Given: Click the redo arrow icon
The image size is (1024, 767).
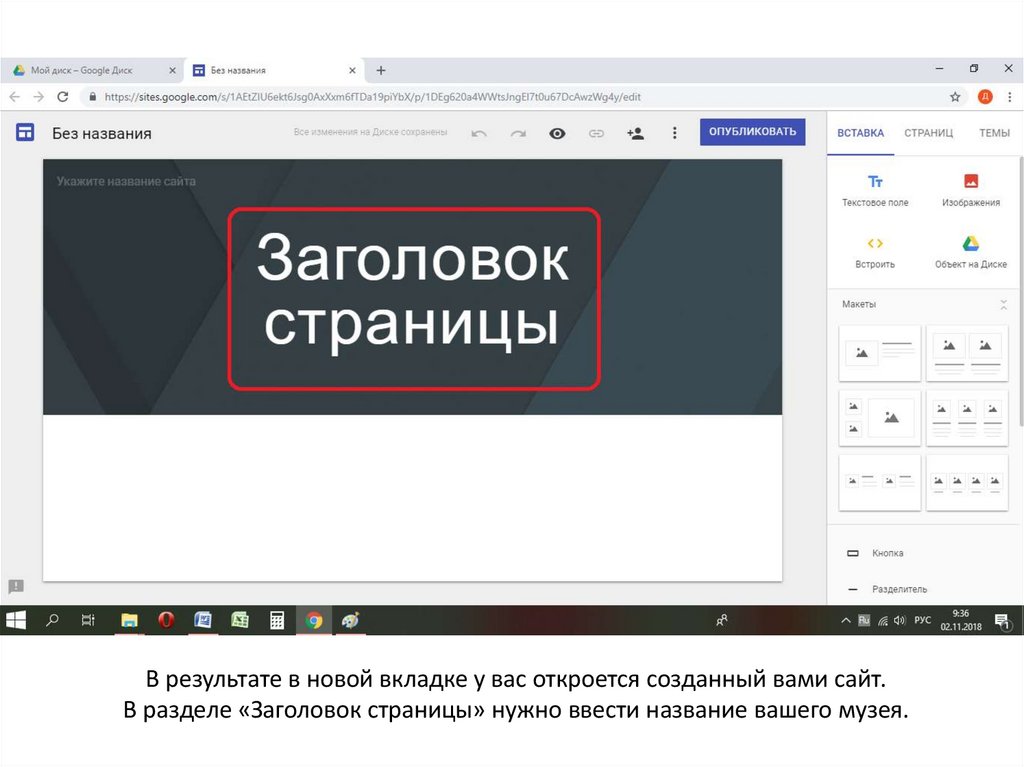Looking at the screenshot, I should pyautogui.click(x=518, y=133).
